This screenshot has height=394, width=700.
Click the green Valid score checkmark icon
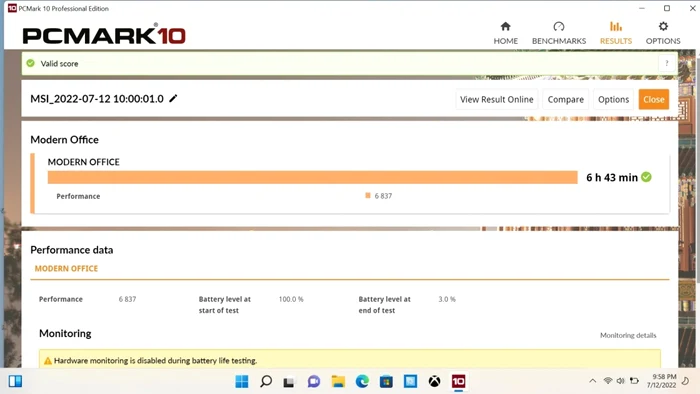30,63
